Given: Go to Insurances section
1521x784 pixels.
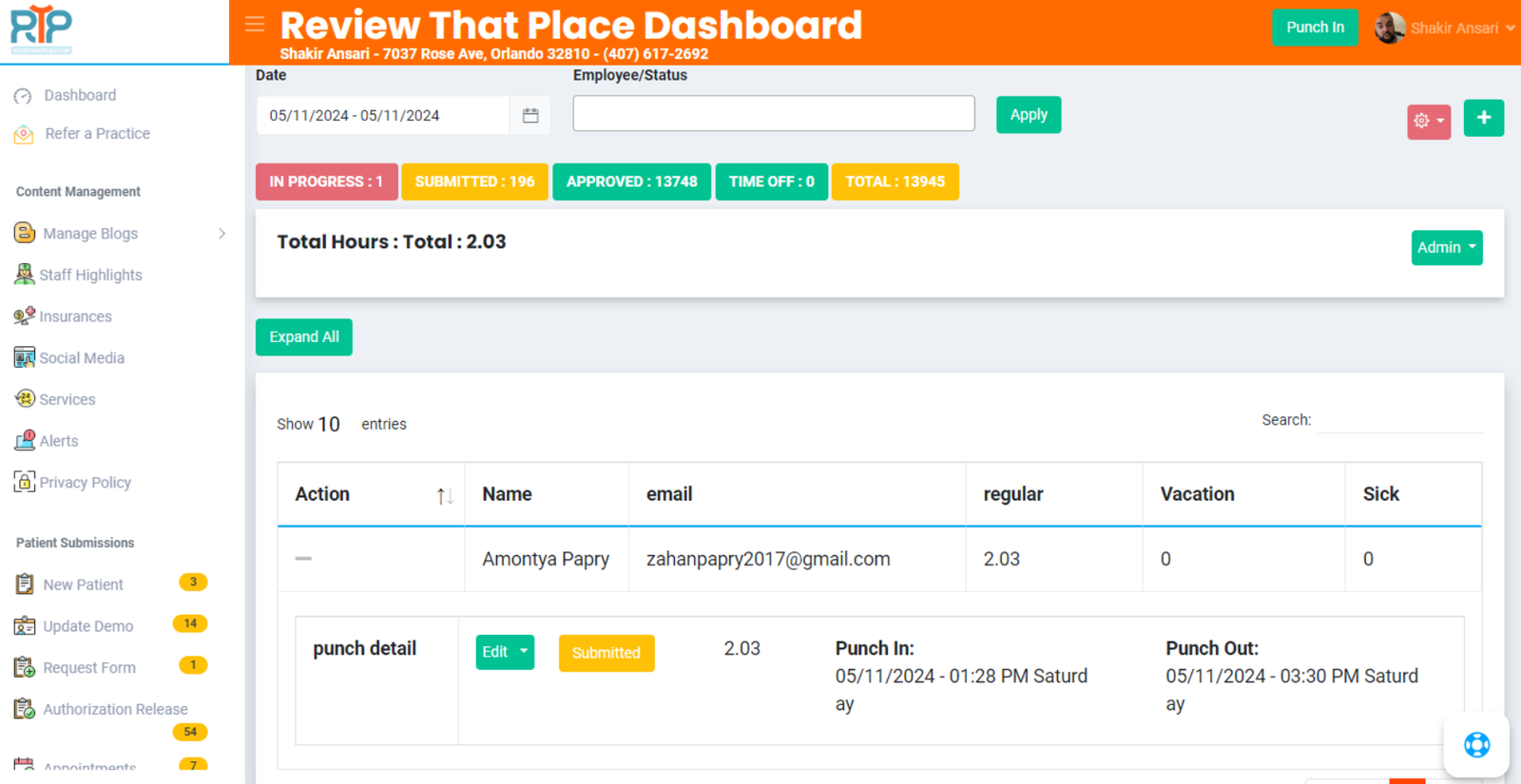Looking at the screenshot, I should tap(75, 316).
